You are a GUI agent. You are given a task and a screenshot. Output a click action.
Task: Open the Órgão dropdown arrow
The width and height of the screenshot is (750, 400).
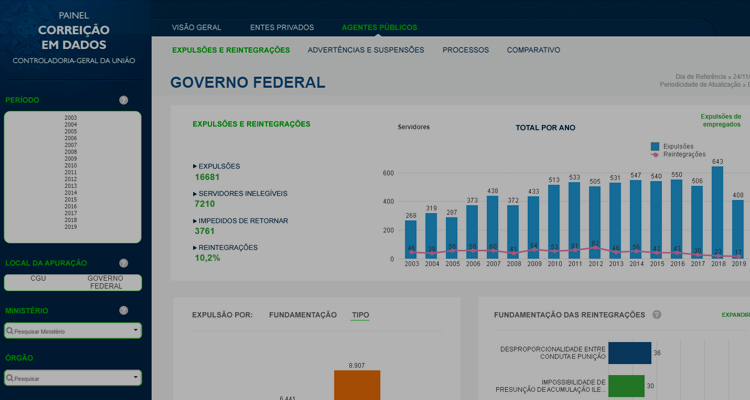pyautogui.click(x=136, y=378)
